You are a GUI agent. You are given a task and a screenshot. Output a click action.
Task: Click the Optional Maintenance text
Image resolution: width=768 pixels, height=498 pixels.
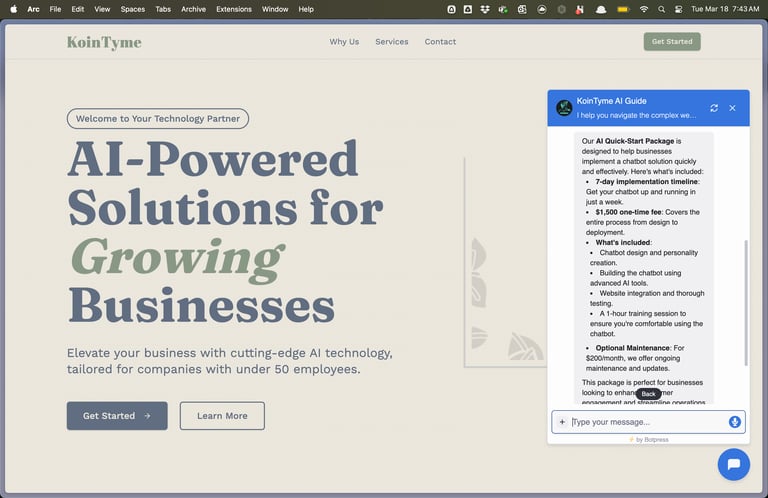[632, 348]
